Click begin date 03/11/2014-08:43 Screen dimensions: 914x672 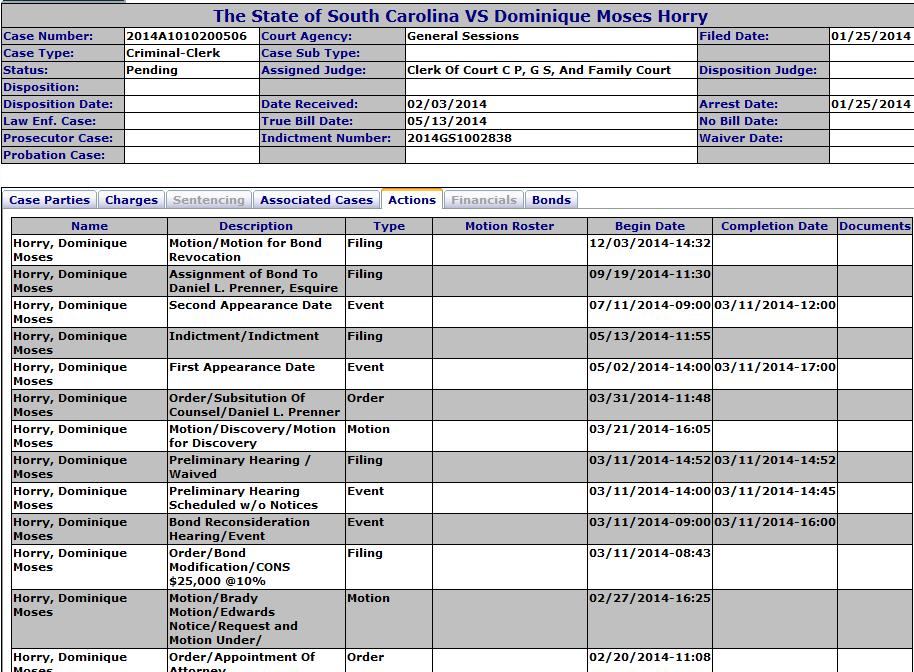point(650,553)
